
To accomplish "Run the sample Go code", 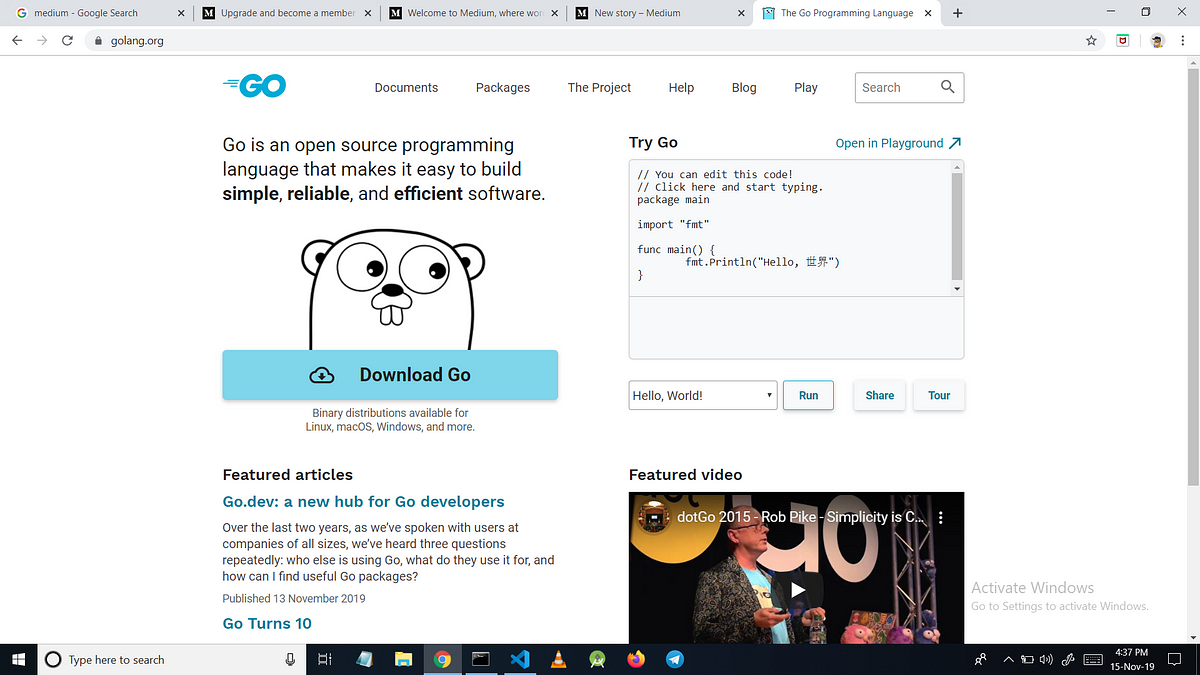I will tap(808, 395).
